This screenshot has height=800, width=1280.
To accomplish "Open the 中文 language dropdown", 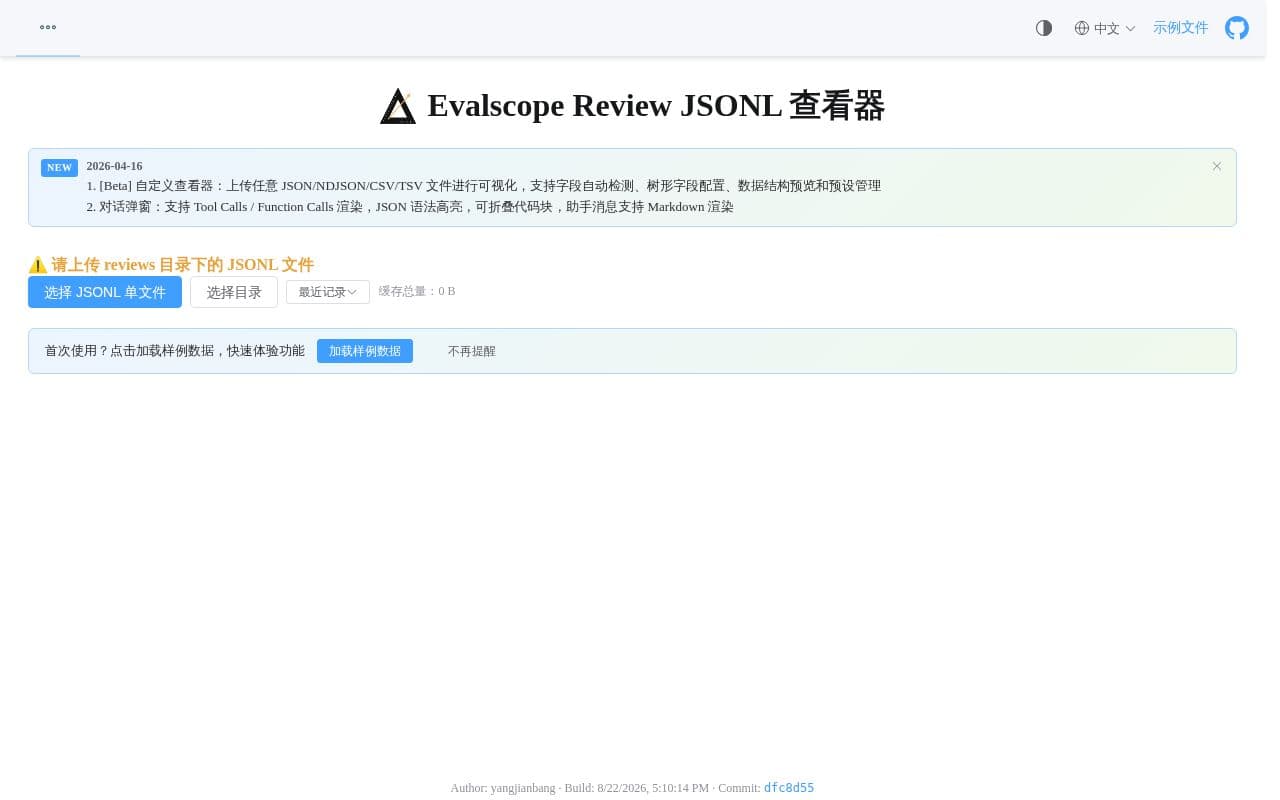I will (x=1105, y=28).
